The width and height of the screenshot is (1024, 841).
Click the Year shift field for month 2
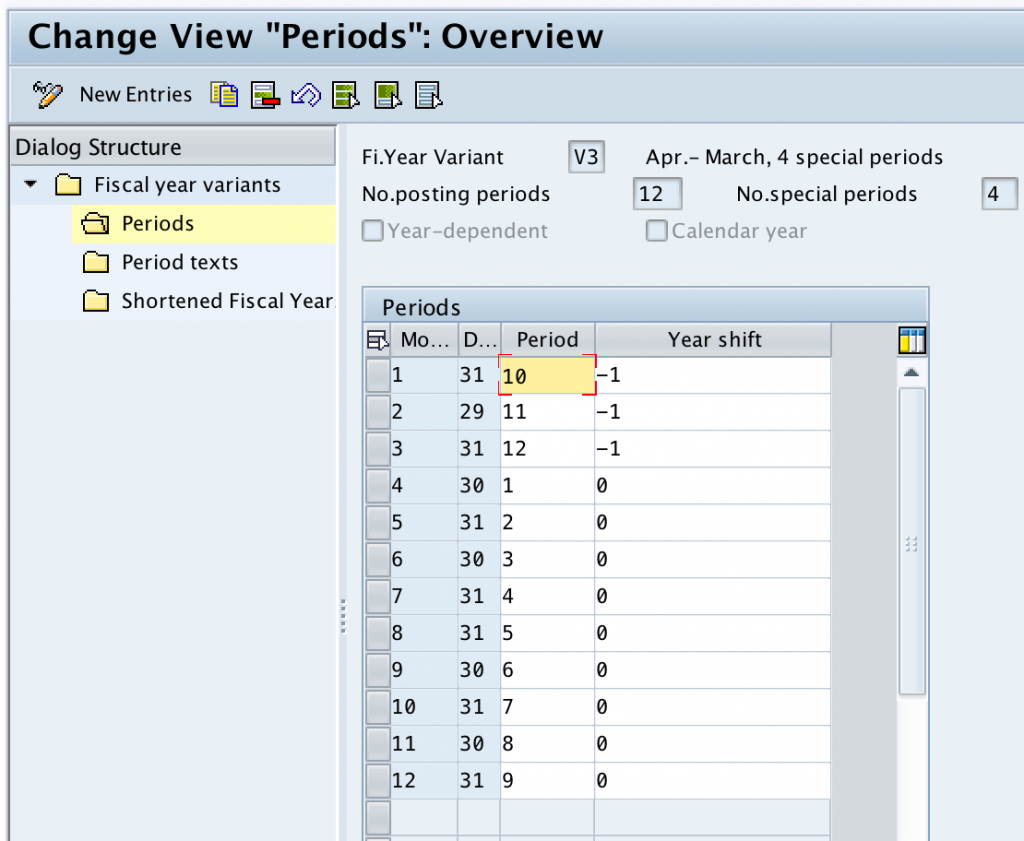pos(712,412)
